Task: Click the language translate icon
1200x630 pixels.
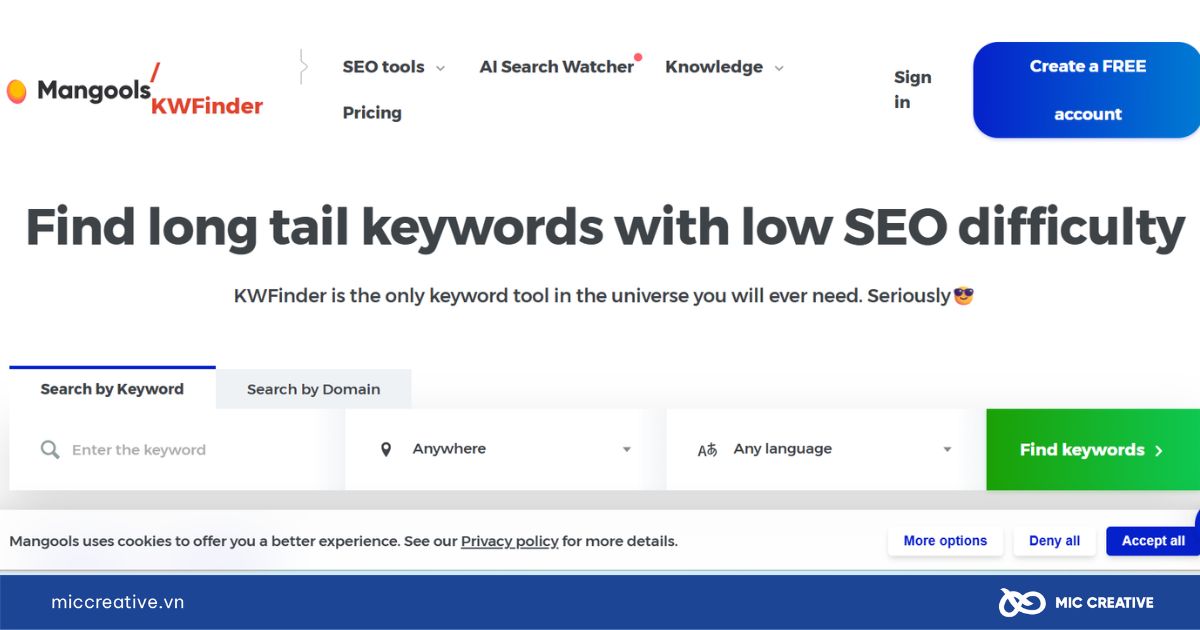Action: (x=708, y=450)
